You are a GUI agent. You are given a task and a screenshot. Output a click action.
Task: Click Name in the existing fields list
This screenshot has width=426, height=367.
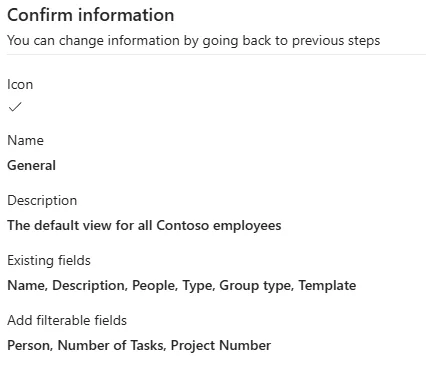pyautogui.click(x=27, y=286)
